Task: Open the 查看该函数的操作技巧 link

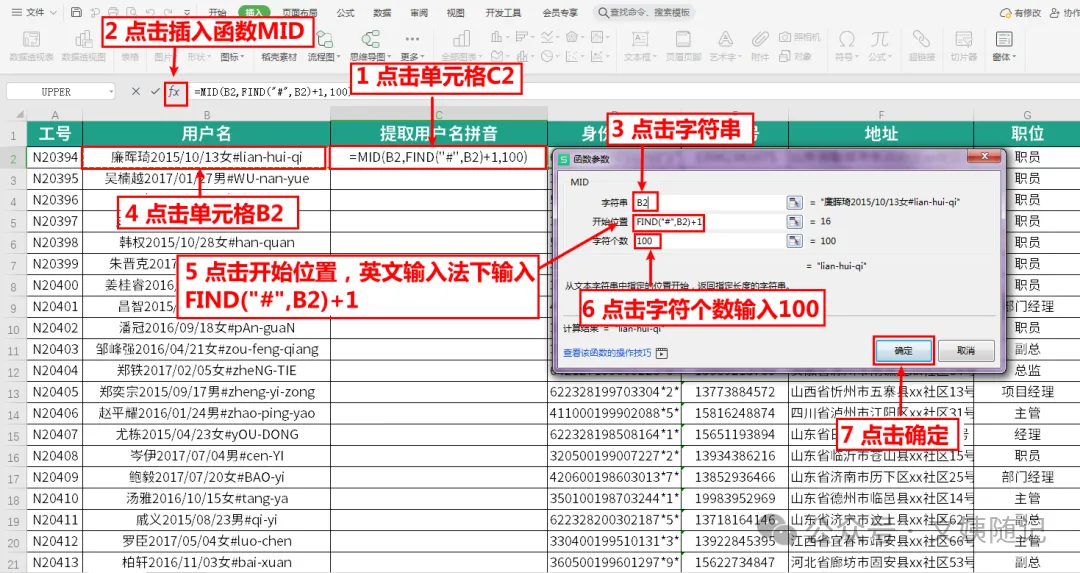Action: click(x=607, y=353)
